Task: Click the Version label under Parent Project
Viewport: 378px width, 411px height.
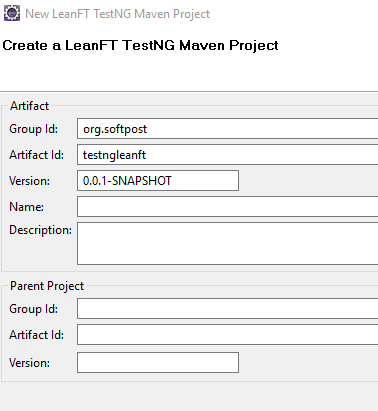Action: coord(29,363)
